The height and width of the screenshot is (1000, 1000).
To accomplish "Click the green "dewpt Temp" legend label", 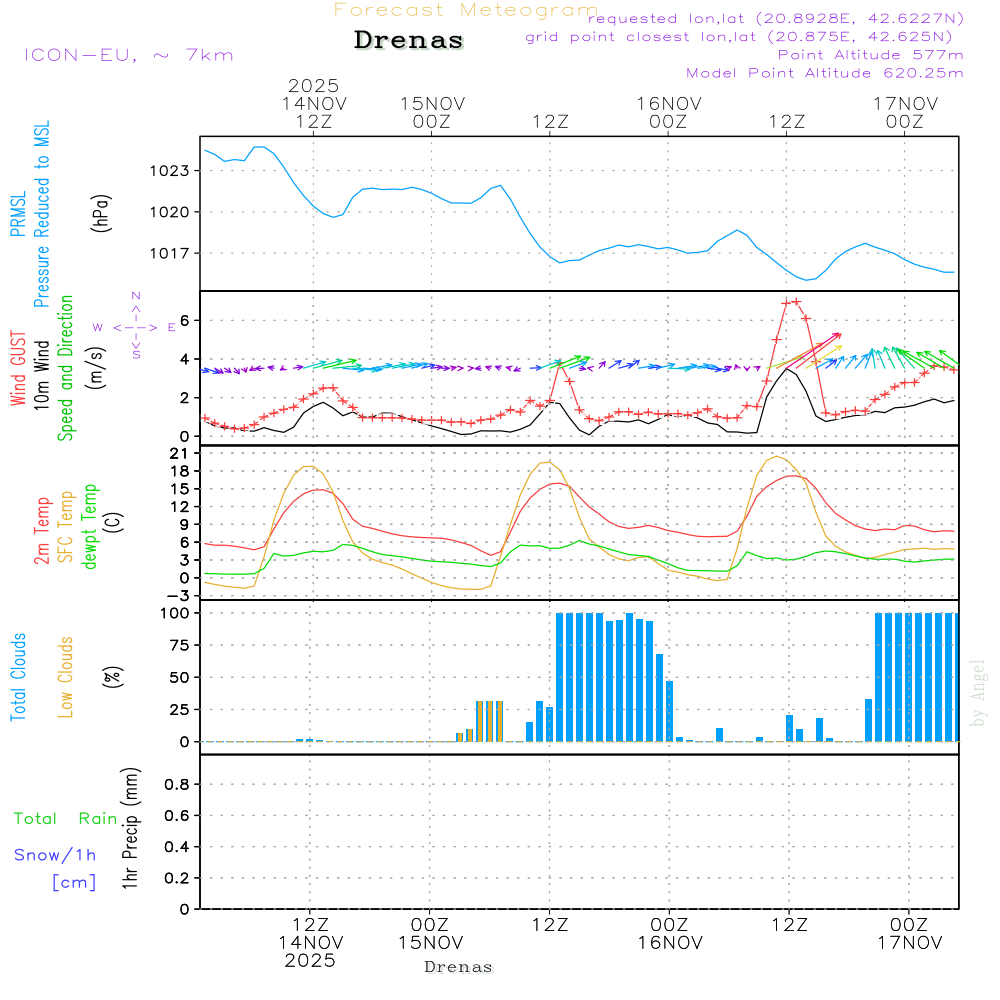I will [x=91, y=526].
